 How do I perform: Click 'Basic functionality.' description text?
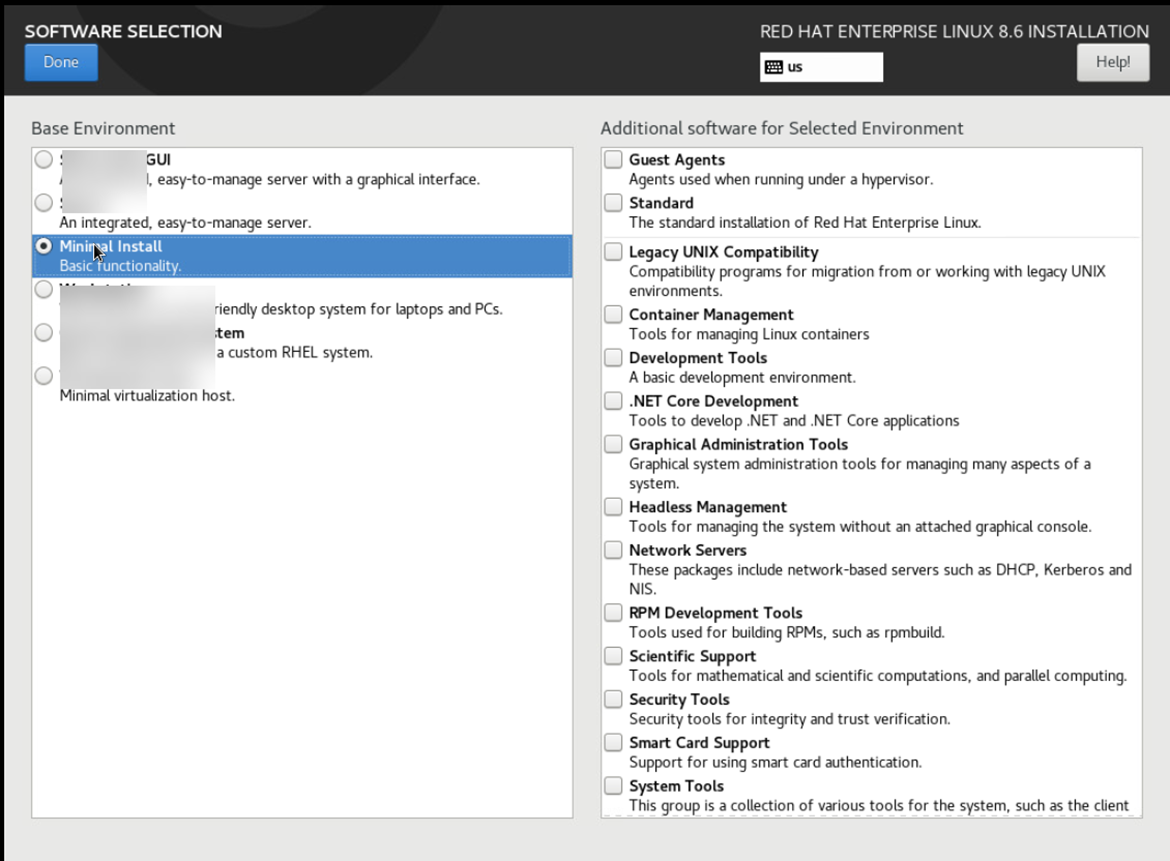coord(120,266)
